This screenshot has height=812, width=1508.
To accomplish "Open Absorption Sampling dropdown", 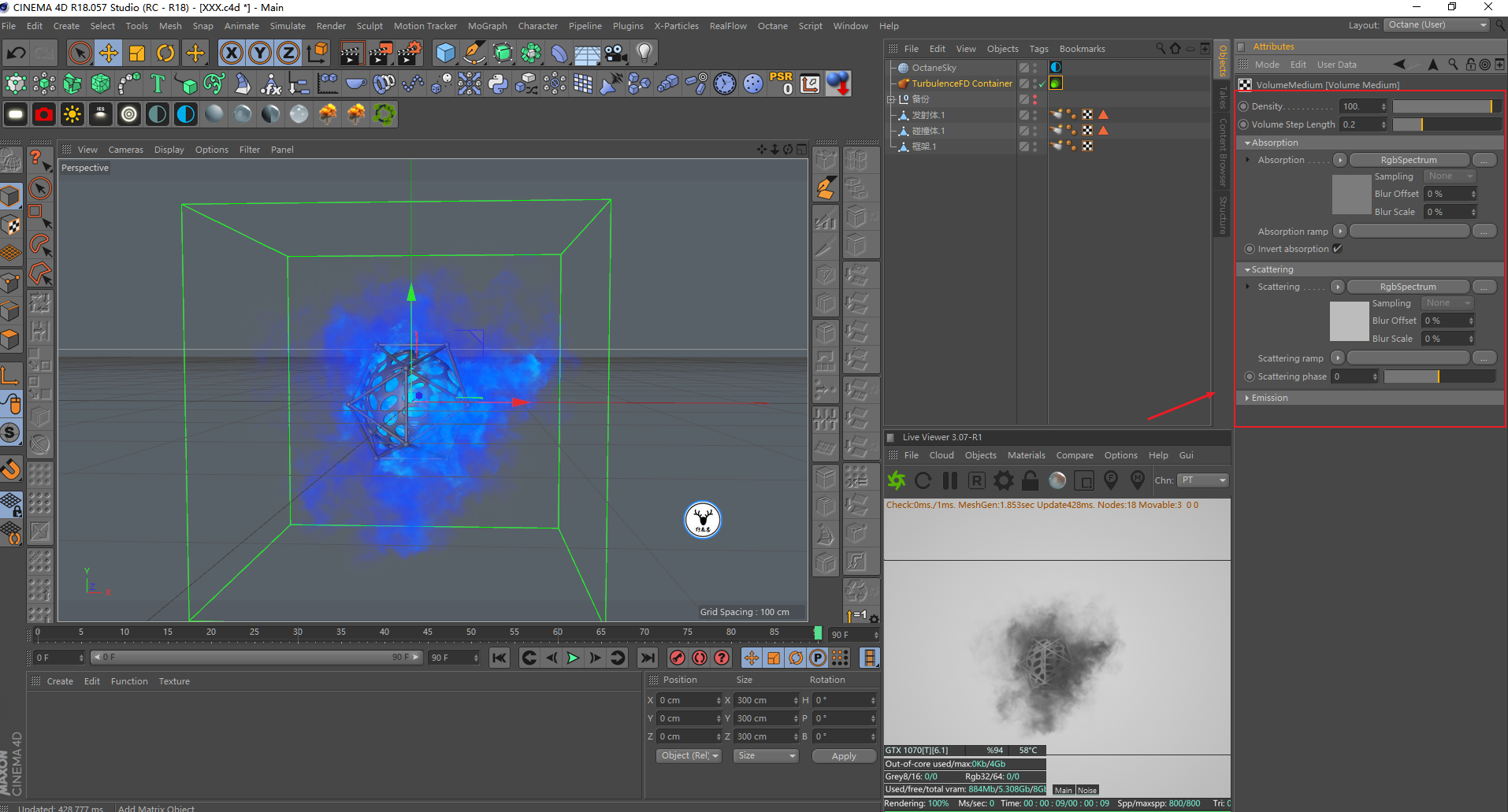I will (1450, 176).
